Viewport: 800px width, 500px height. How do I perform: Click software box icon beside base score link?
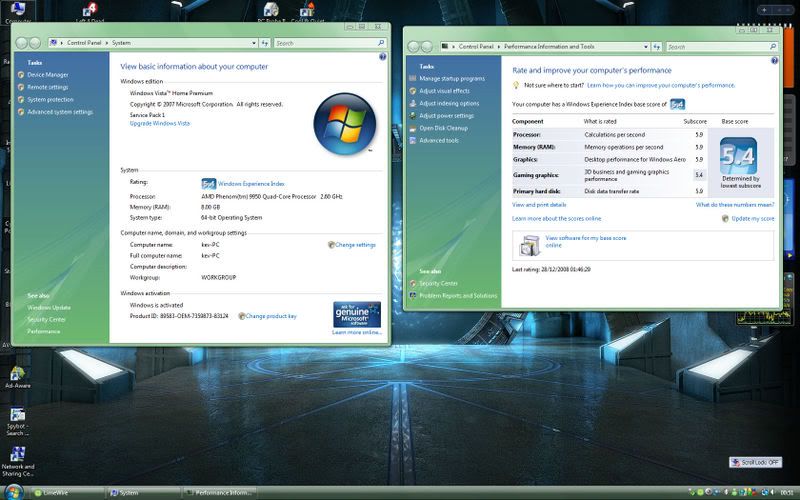tap(530, 245)
